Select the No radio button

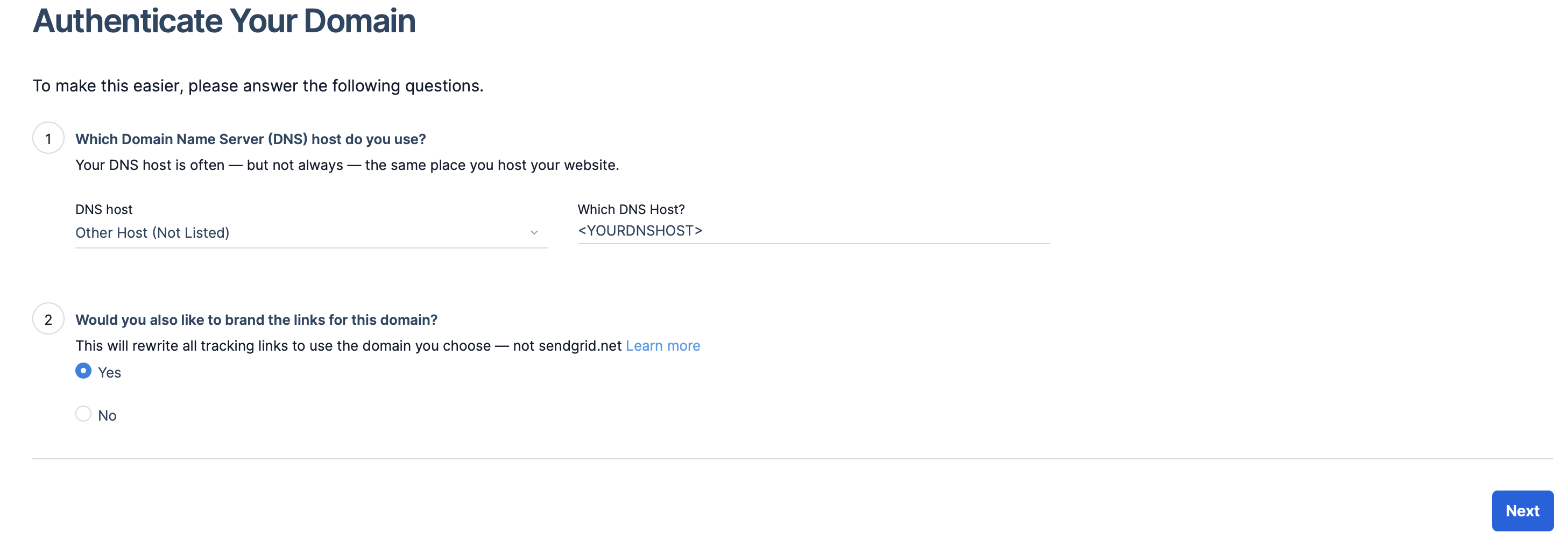pos(83,414)
